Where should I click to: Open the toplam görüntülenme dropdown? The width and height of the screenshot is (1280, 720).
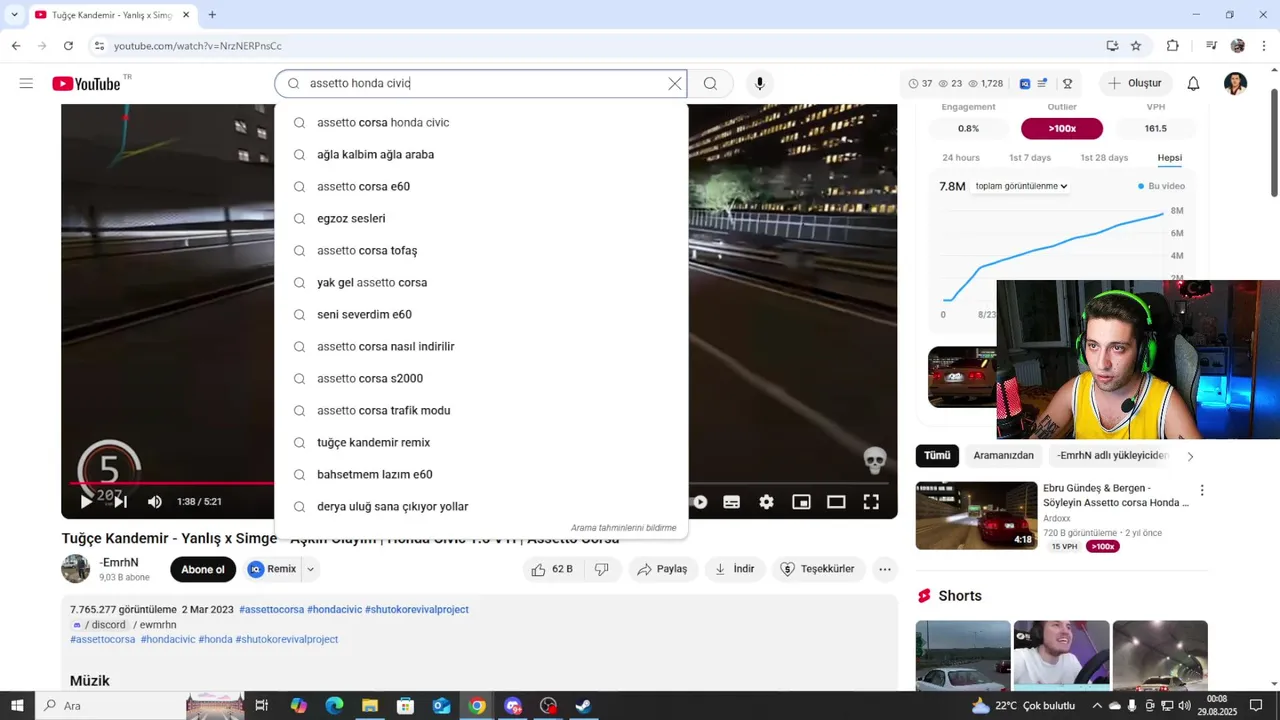point(1021,186)
